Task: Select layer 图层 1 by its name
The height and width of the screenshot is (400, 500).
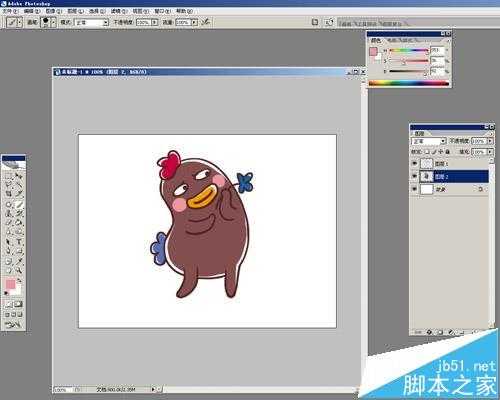Action: (x=441, y=164)
